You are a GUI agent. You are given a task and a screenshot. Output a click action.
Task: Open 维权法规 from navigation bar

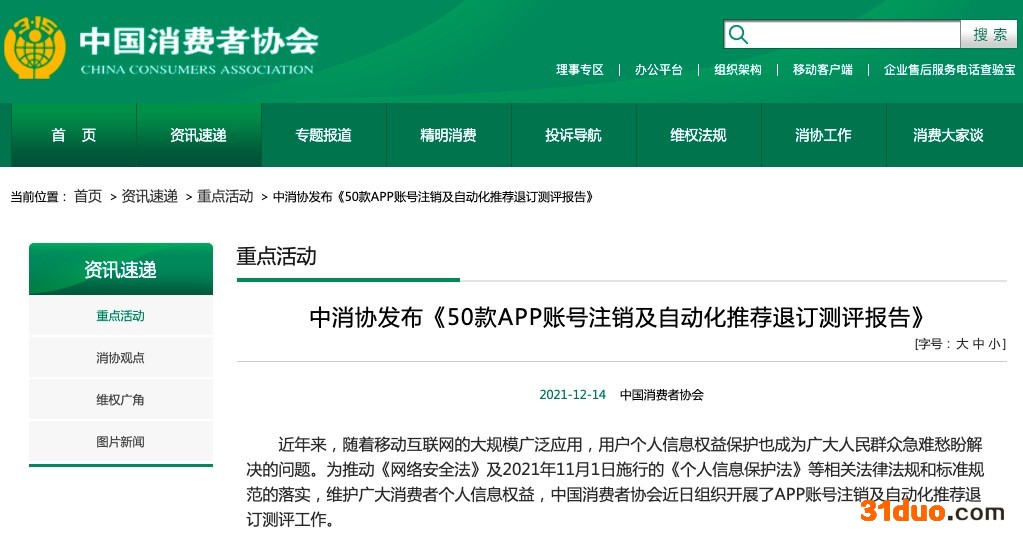pos(698,135)
